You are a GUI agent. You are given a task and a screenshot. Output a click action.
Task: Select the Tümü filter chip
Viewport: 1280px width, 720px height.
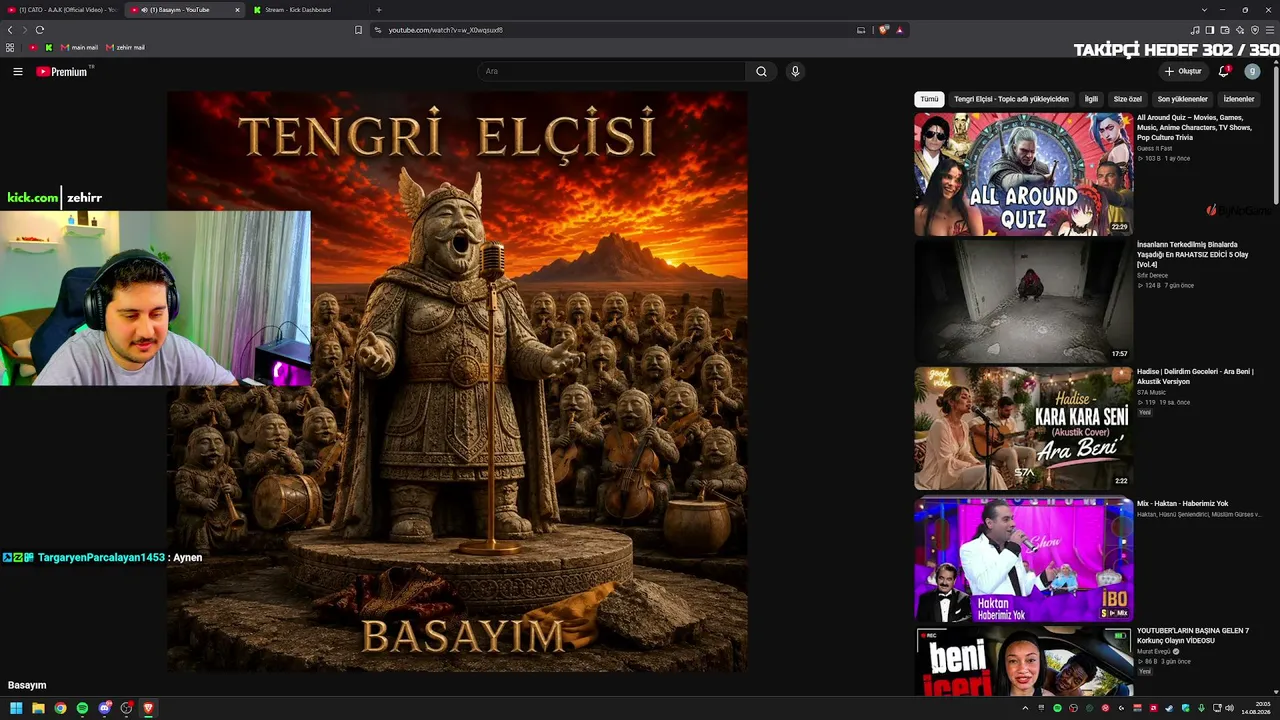tap(929, 99)
